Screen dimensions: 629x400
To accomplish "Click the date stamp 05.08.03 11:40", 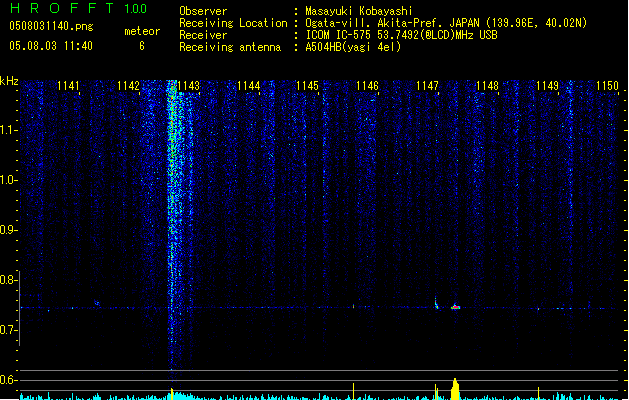I will [x=51, y=46].
